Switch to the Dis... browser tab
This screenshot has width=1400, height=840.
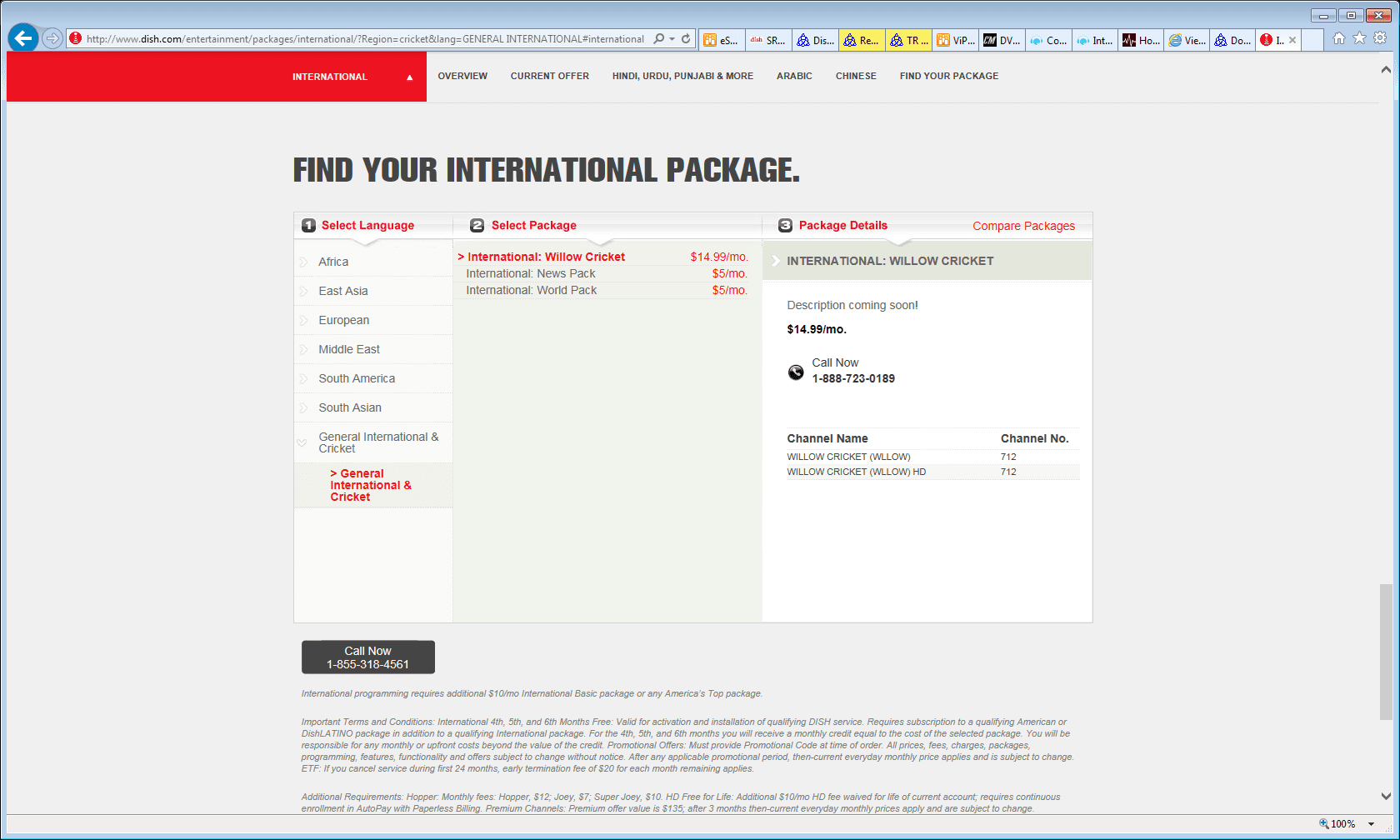(x=815, y=40)
